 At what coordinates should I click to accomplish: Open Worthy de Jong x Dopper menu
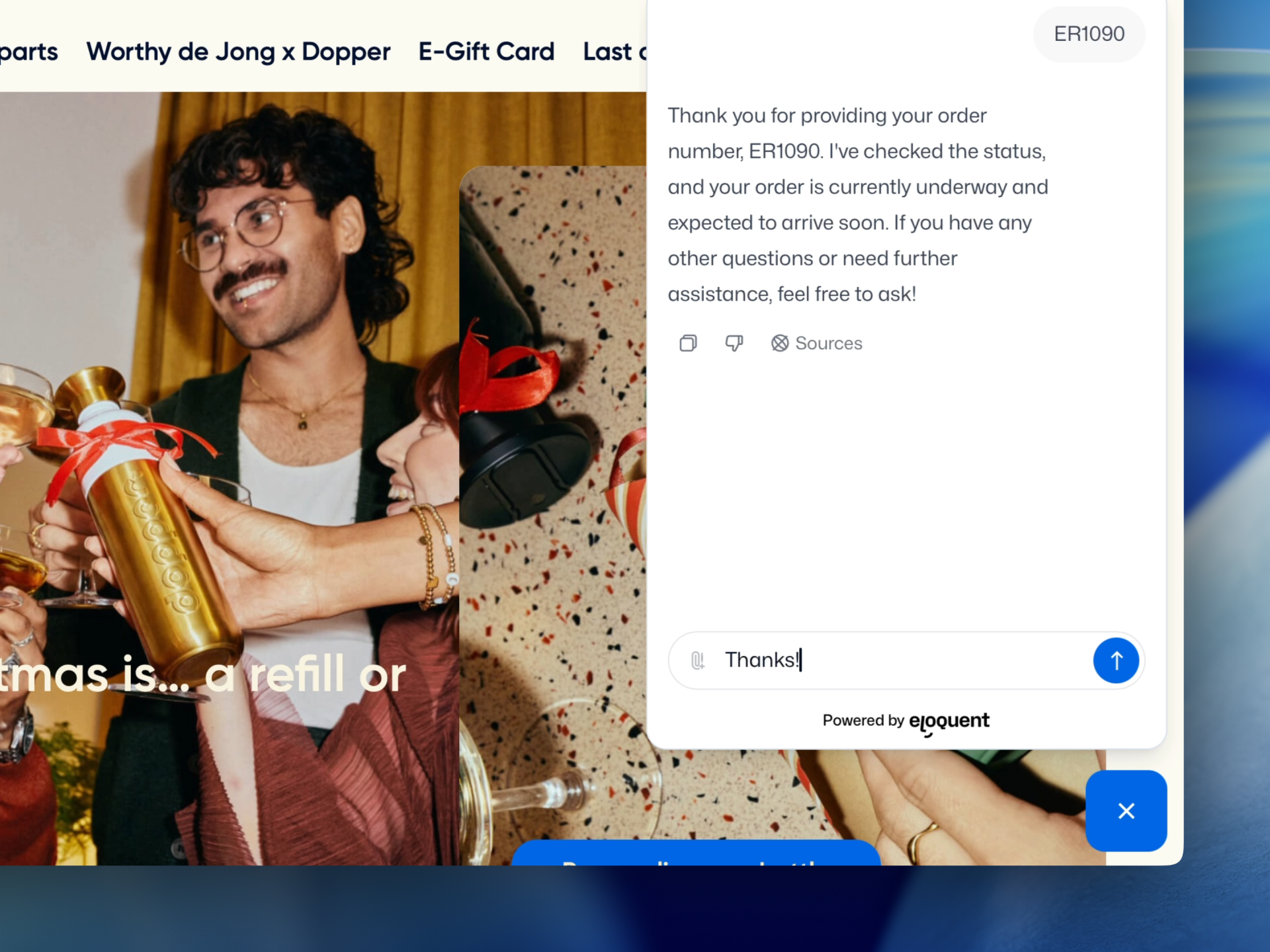[238, 52]
